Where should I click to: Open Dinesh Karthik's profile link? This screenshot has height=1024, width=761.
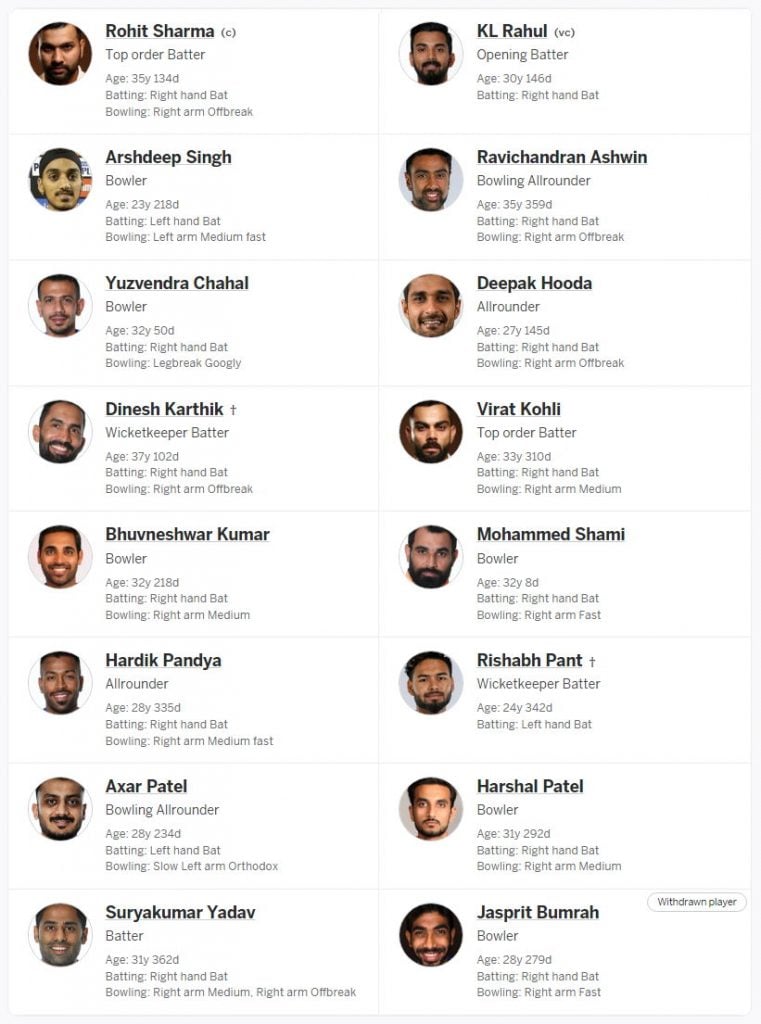[164, 409]
